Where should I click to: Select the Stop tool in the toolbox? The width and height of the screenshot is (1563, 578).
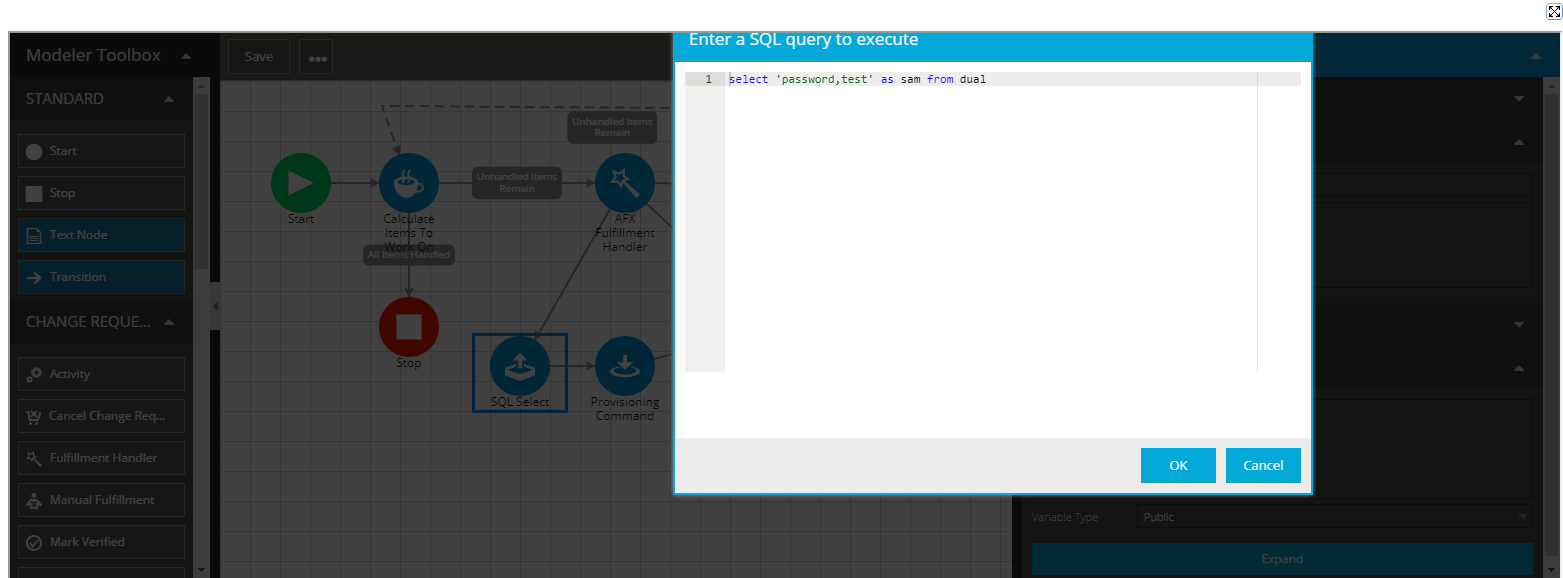(99, 192)
